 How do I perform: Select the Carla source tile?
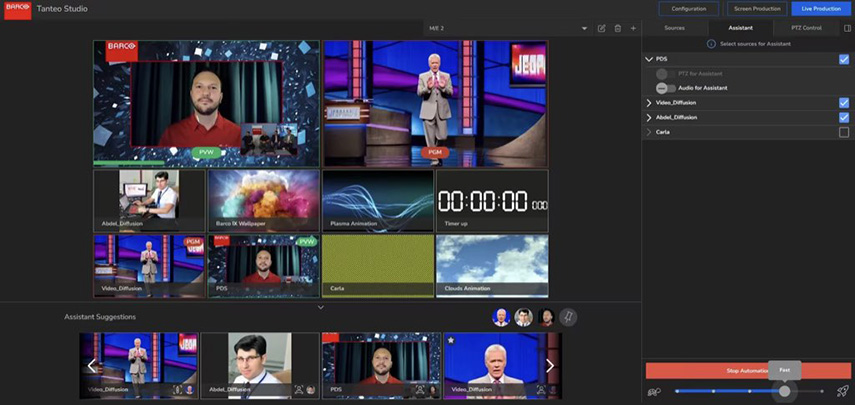pyautogui.click(x=378, y=266)
